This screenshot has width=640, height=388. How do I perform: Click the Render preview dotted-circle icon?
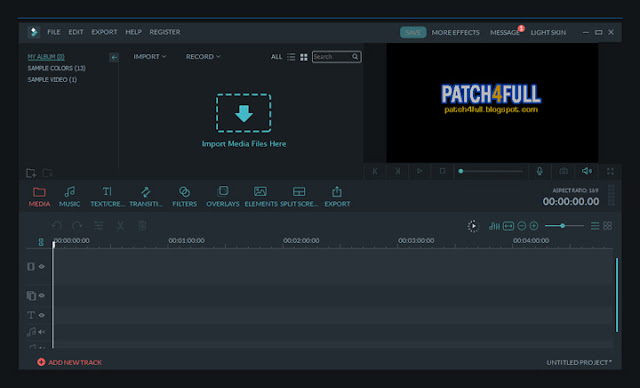point(473,226)
